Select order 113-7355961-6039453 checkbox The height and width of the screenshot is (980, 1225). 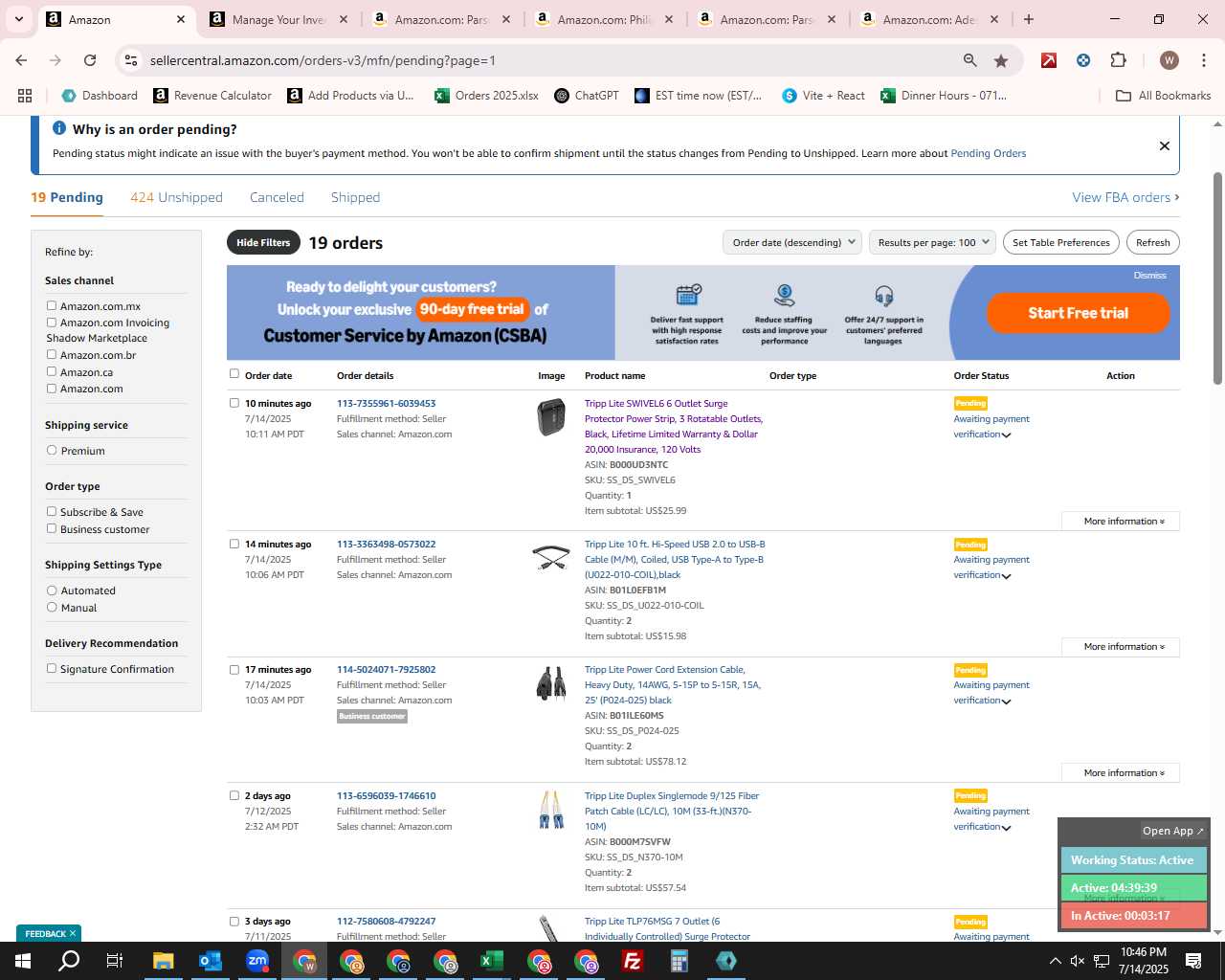click(x=234, y=403)
